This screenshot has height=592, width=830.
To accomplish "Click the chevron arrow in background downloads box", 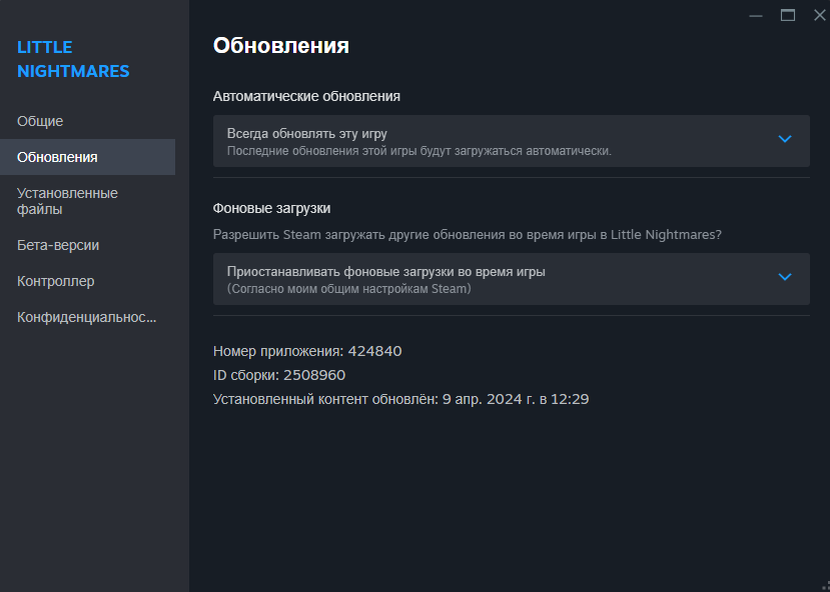I will click(784, 277).
